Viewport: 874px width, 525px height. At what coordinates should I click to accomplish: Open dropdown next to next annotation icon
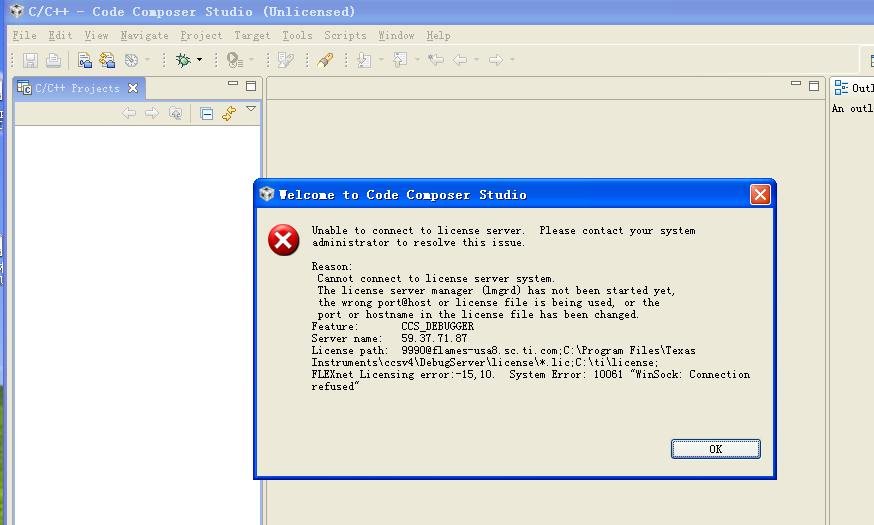point(381,60)
